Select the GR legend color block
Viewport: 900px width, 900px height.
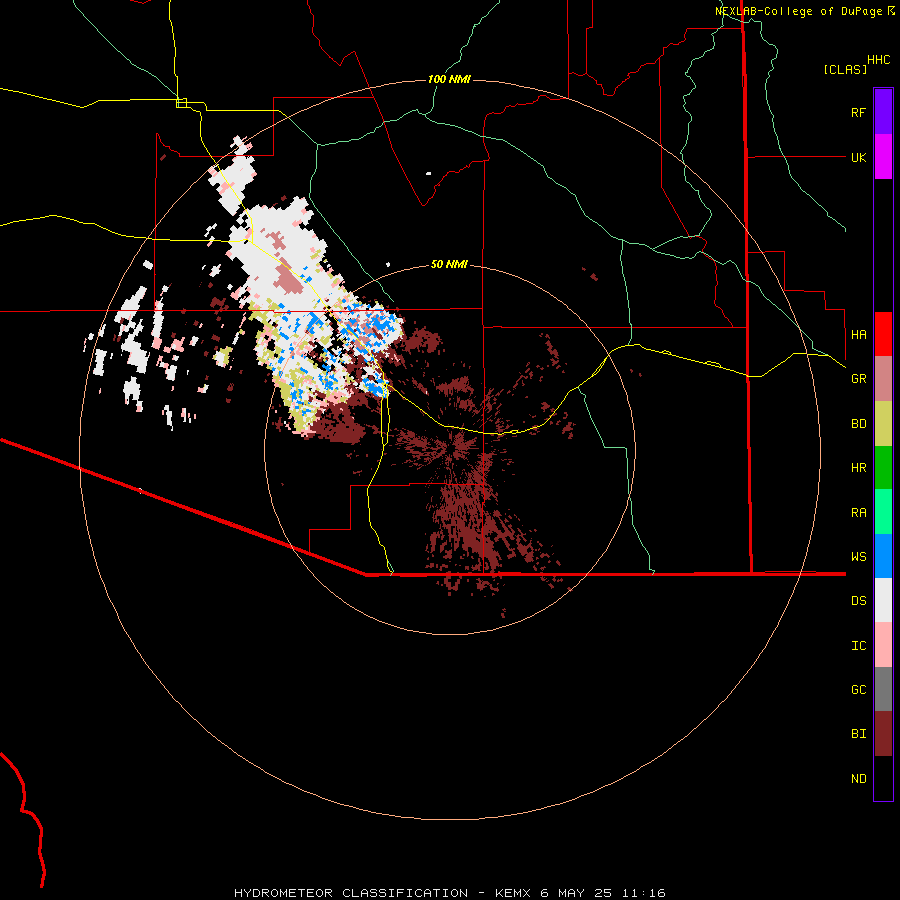pyautogui.click(x=883, y=379)
